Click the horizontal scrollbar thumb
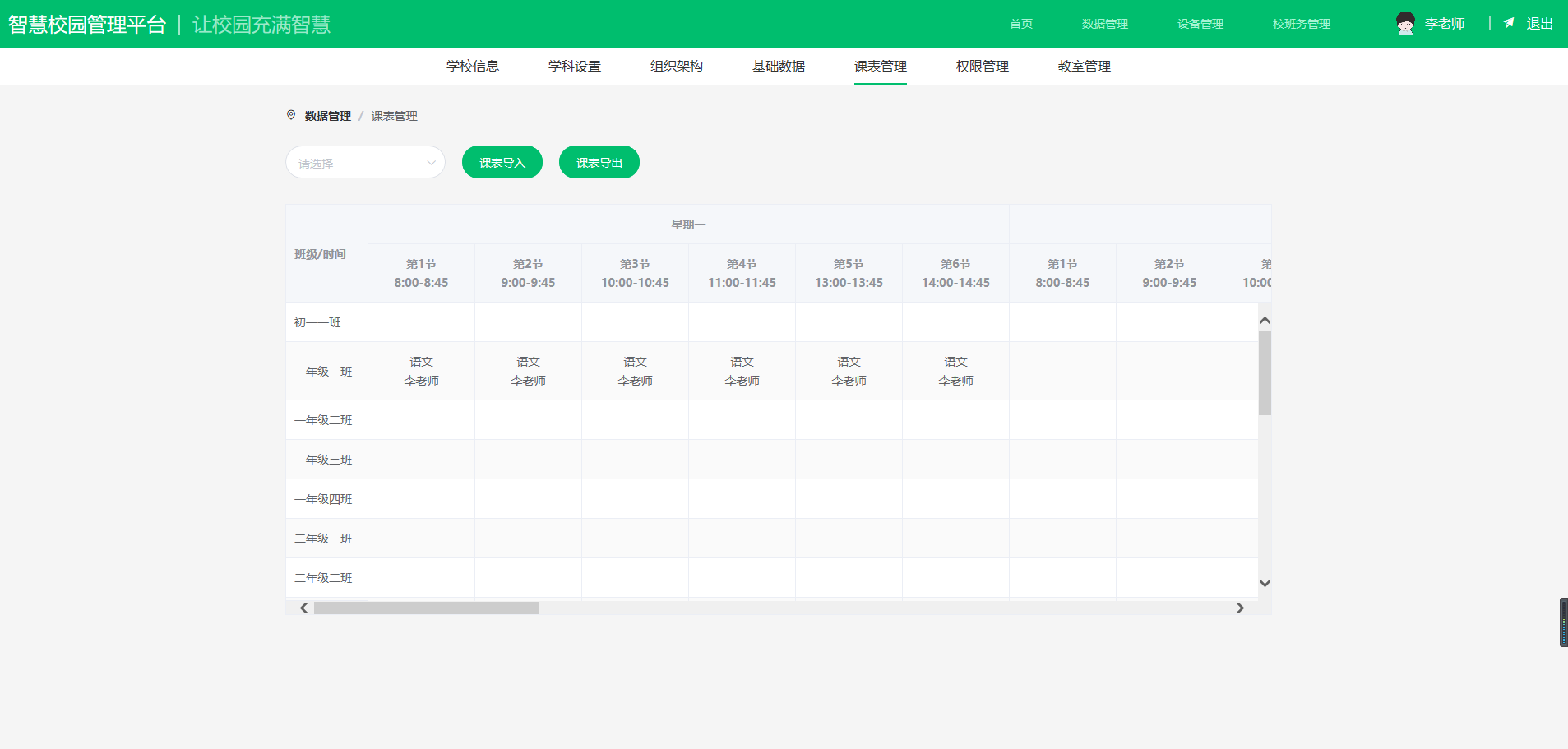The image size is (1568, 749). (x=427, y=608)
